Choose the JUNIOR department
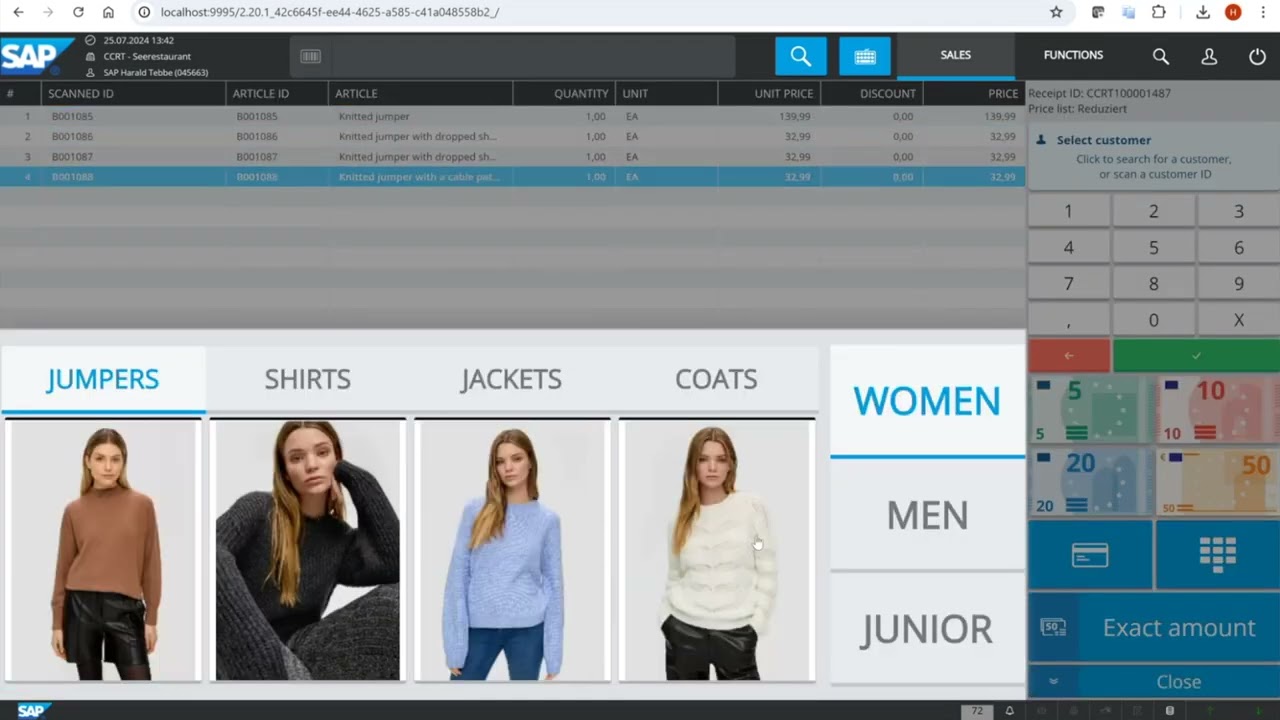The height and width of the screenshot is (720, 1280). pos(927,629)
